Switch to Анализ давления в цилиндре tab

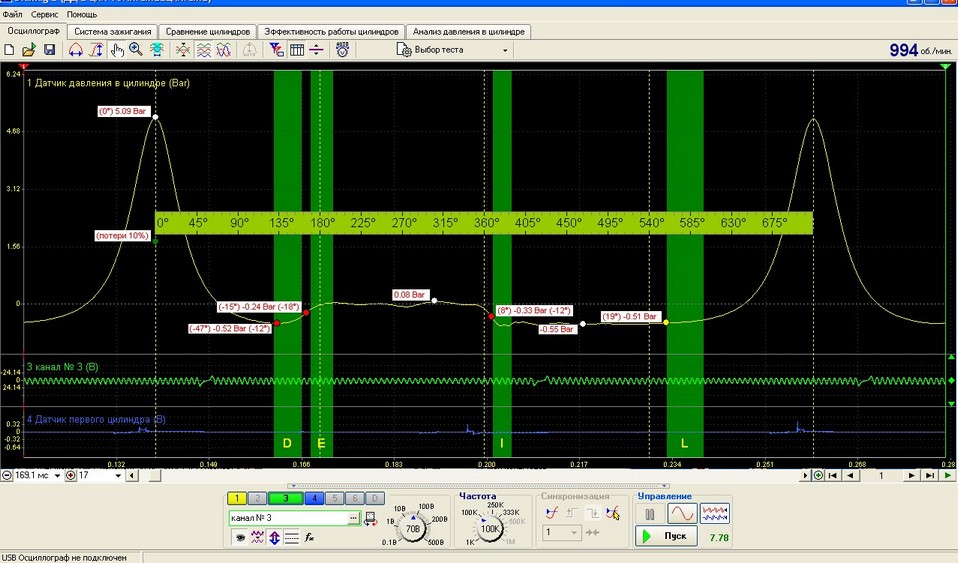coord(469,31)
